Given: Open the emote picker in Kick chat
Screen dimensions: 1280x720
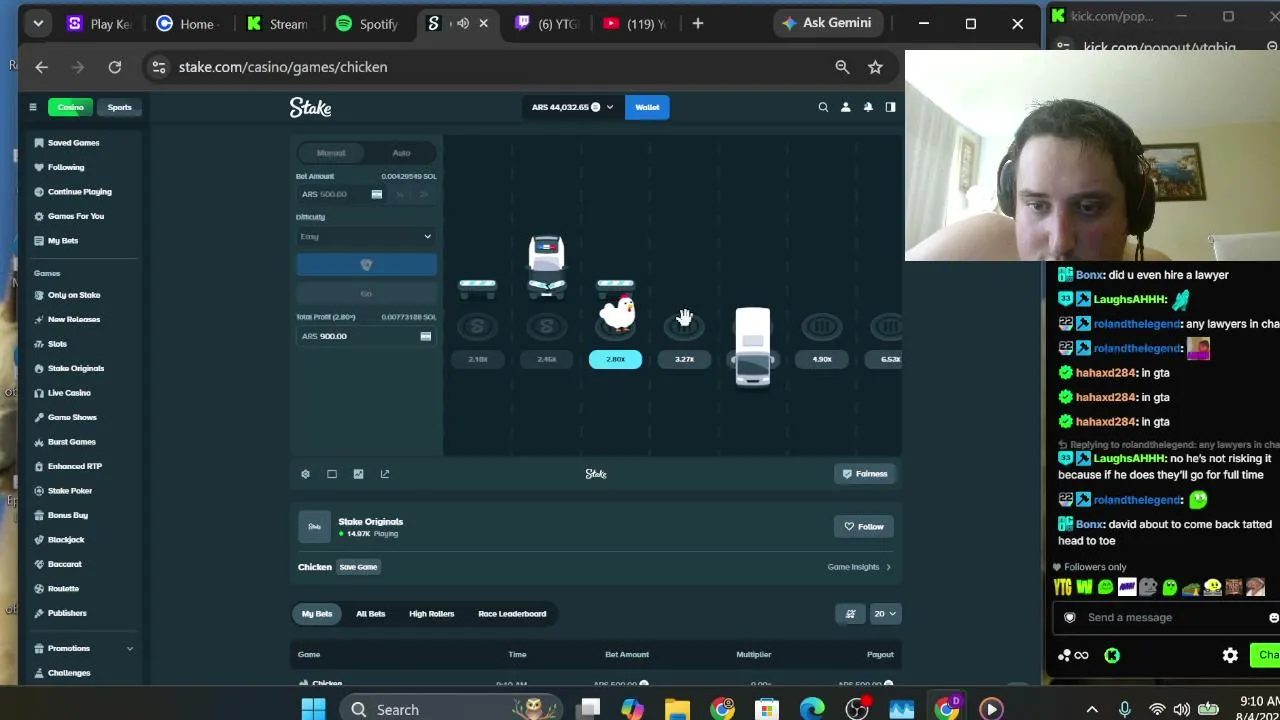Looking at the screenshot, I should tap(1273, 617).
